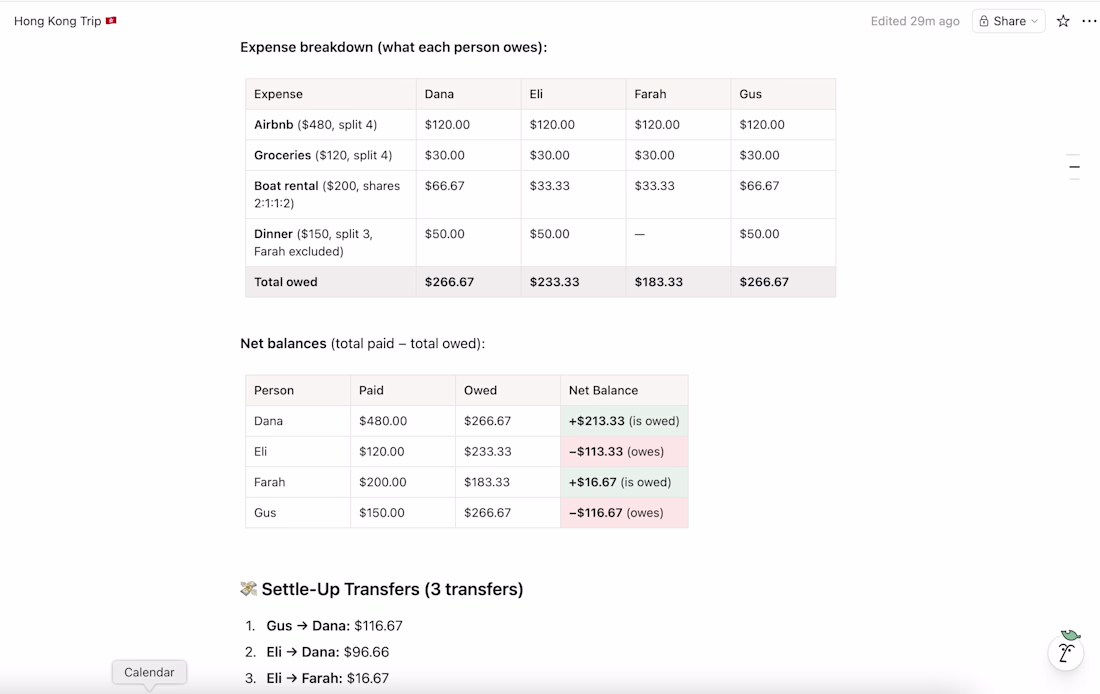
Task: Click the Boat rental expense cell
Action: click(330, 194)
